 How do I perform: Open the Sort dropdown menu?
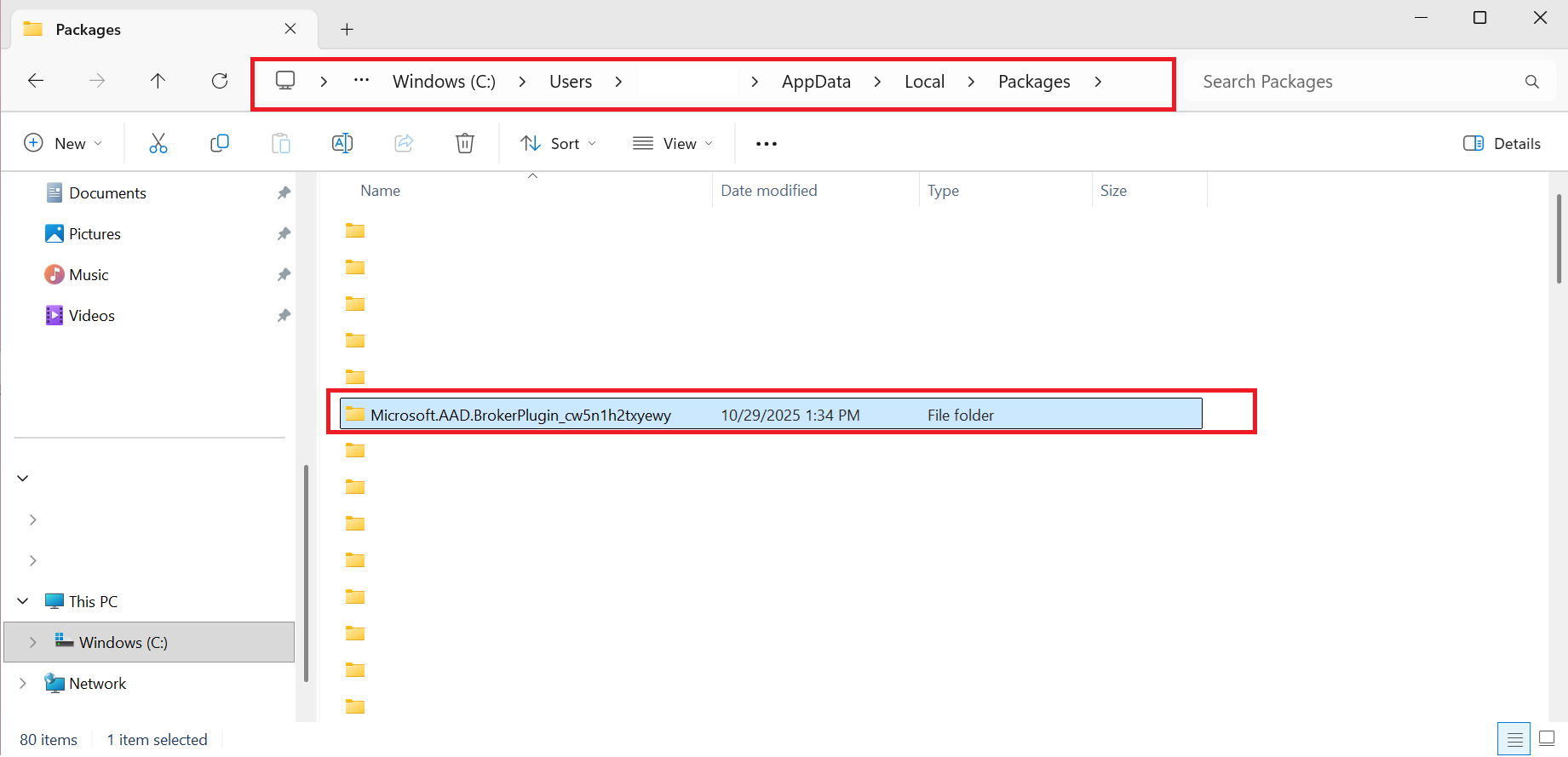pyautogui.click(x=559, y=143)
